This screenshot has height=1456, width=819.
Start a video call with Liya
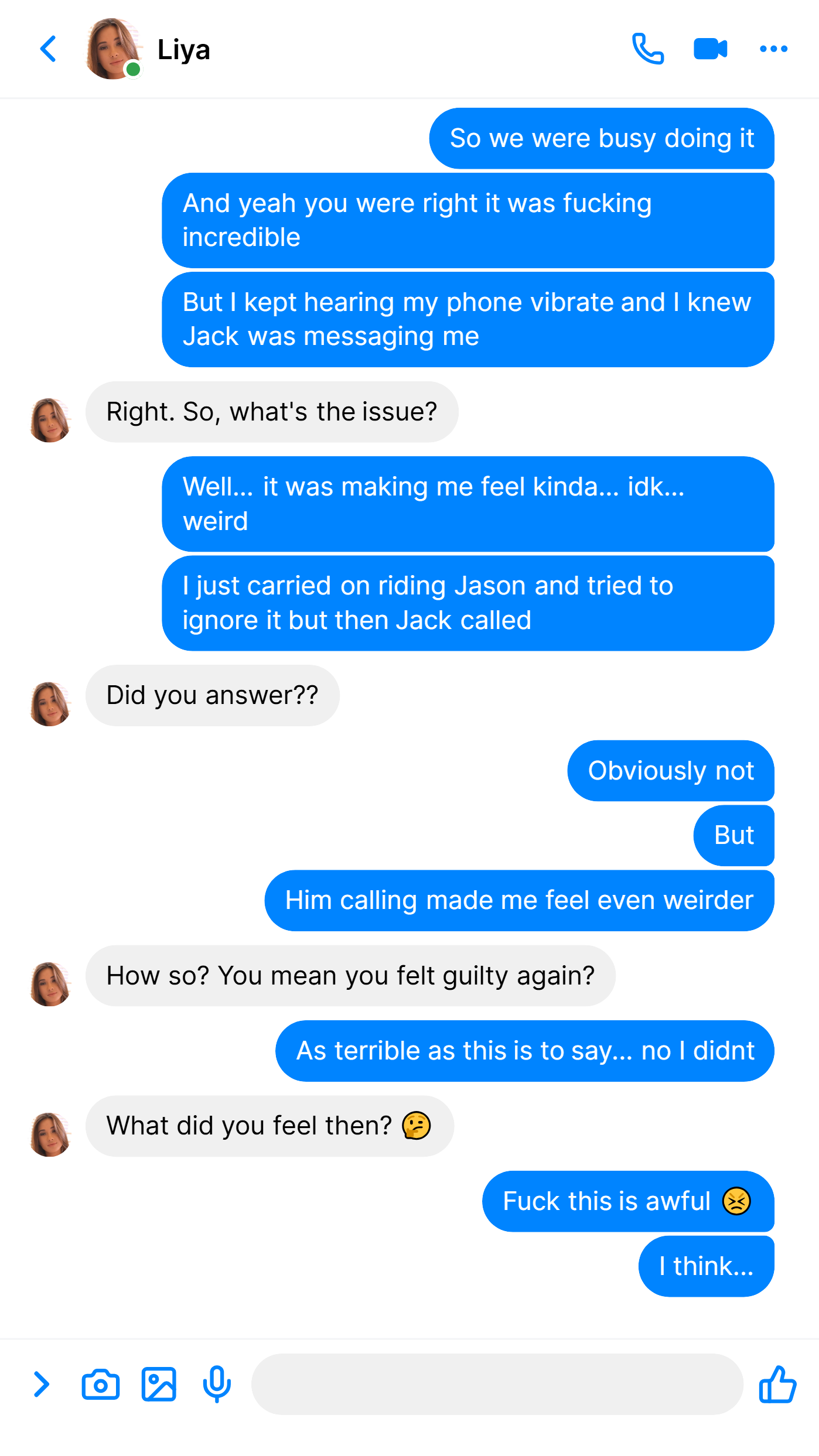coord(710,49)
